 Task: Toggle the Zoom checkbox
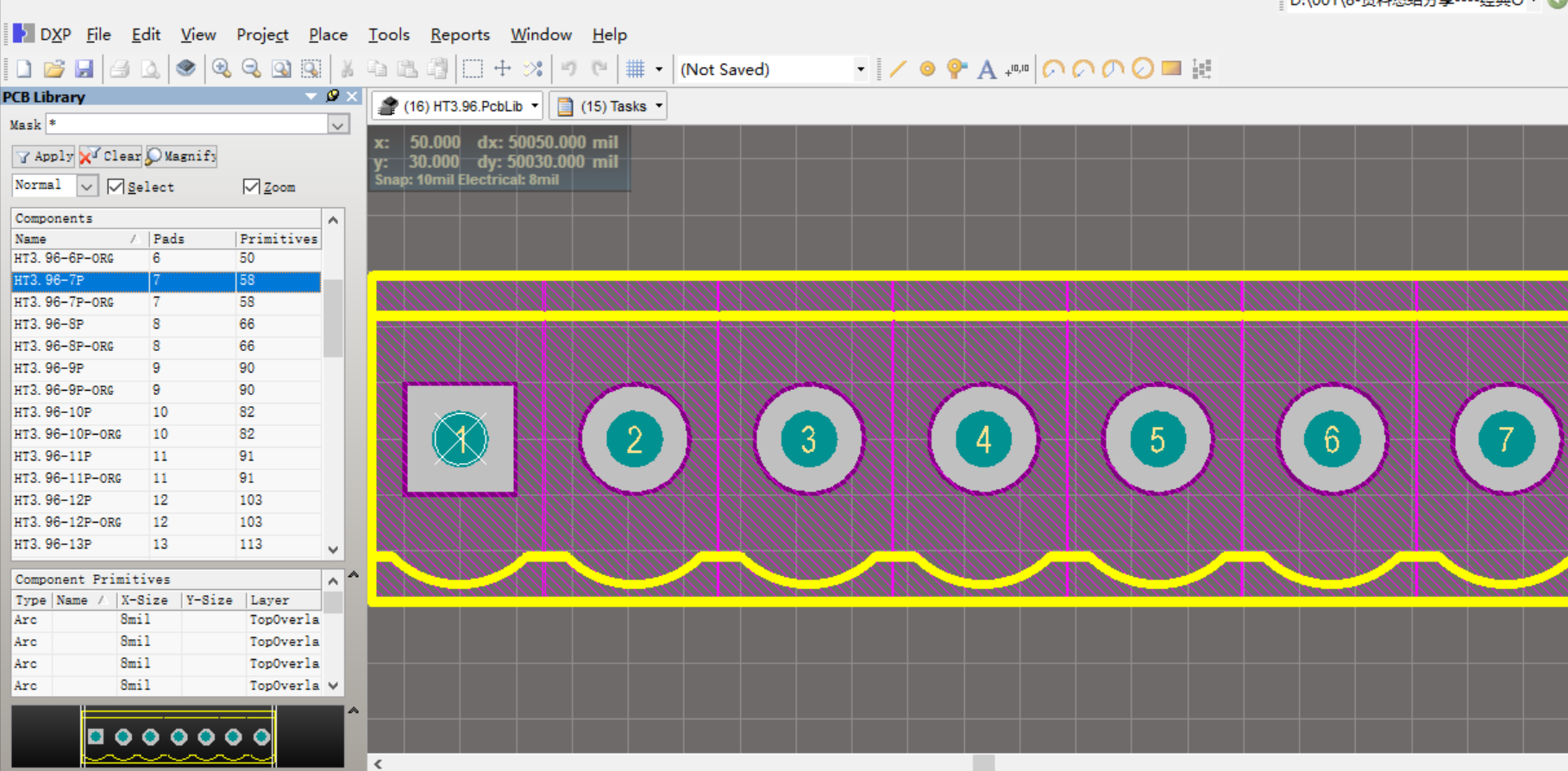(251, 186)
